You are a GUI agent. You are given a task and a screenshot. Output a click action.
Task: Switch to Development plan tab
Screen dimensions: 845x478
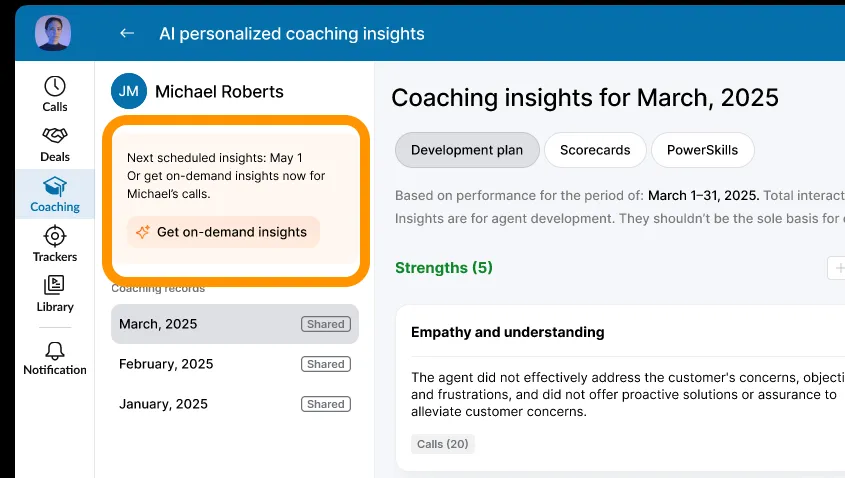(467, 150)
